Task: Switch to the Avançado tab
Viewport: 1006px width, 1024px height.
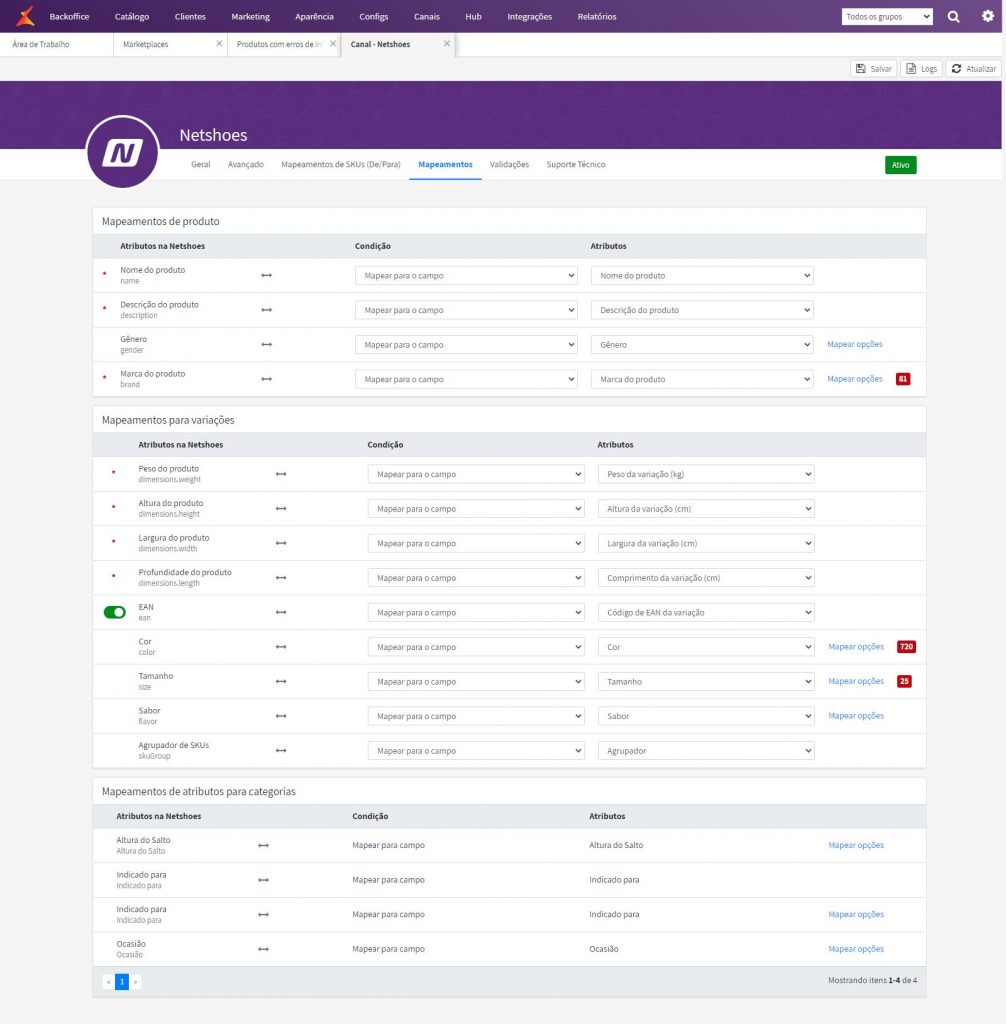Action: 246,165
